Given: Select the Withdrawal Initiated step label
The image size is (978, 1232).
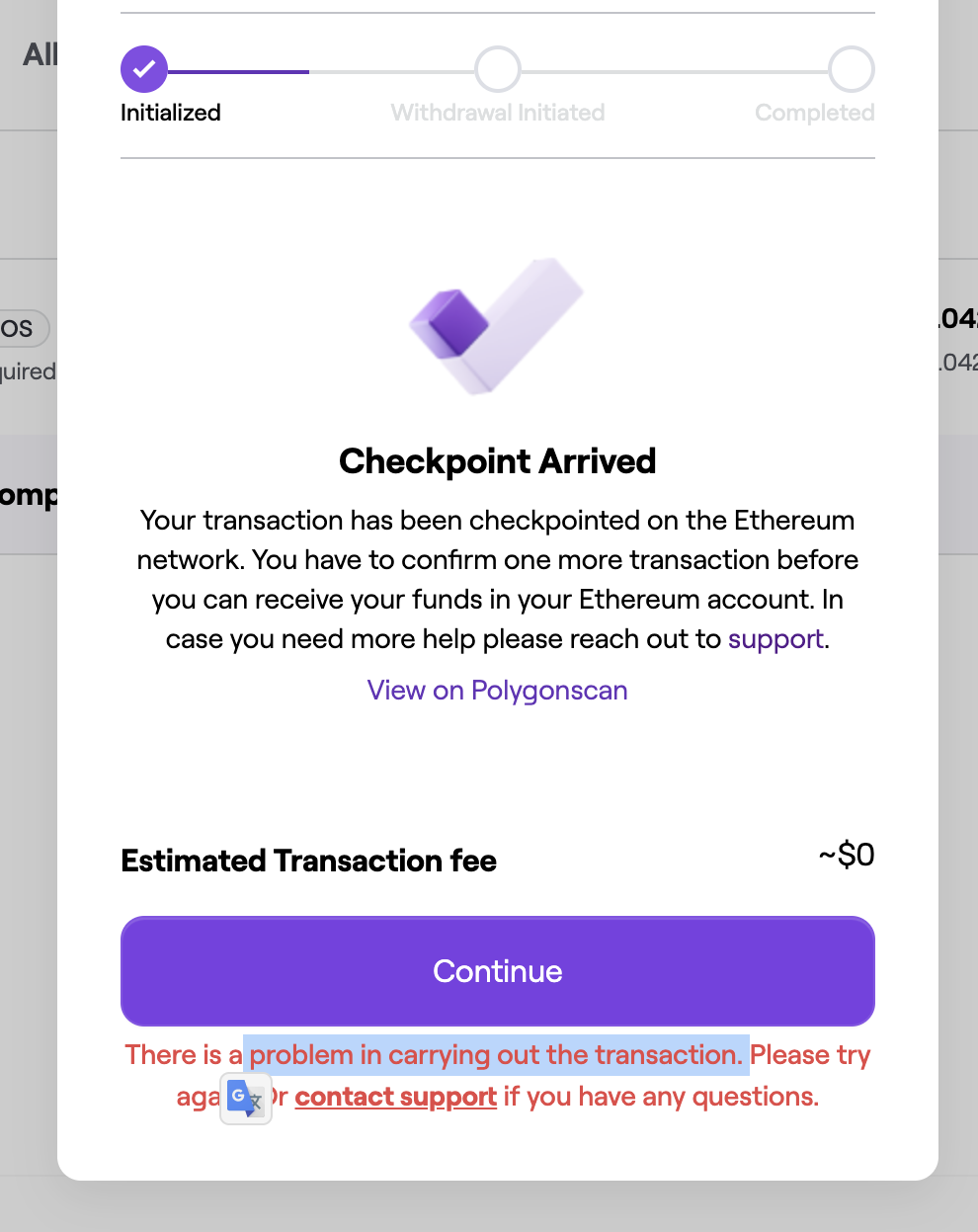Looking at the screenshot, I should click(x=497, y=113).
